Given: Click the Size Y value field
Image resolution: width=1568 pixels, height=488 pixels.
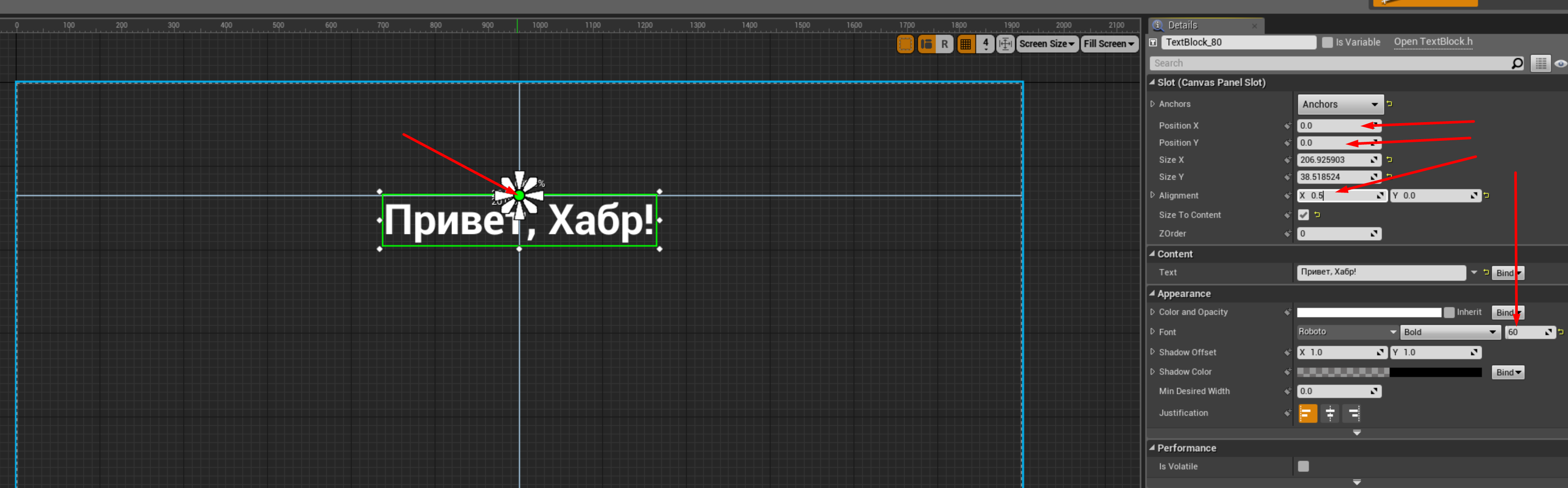Looking at the screenshot, I should point(1338,176).
